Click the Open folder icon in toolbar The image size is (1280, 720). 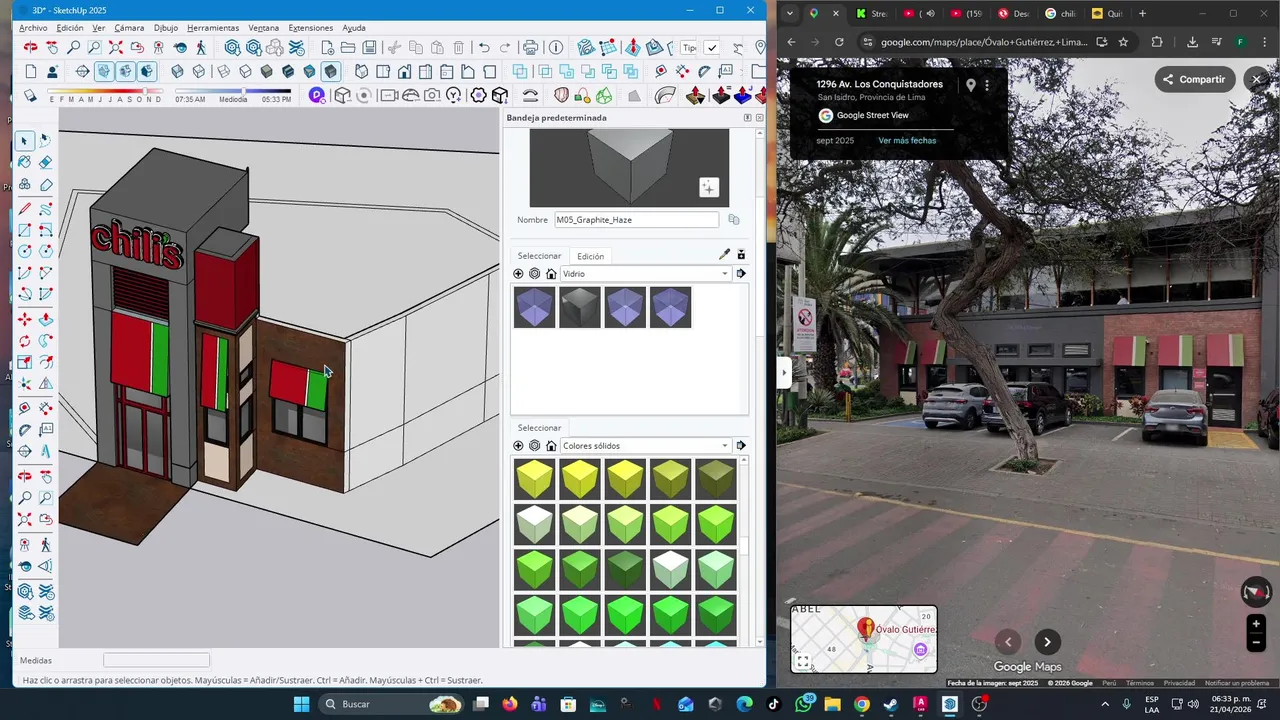click(348, 47)
